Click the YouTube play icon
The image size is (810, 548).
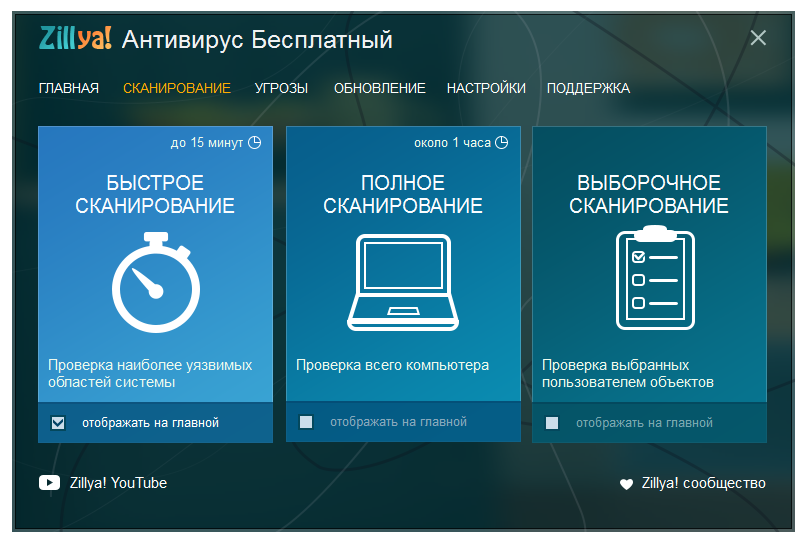coord(49,483)
